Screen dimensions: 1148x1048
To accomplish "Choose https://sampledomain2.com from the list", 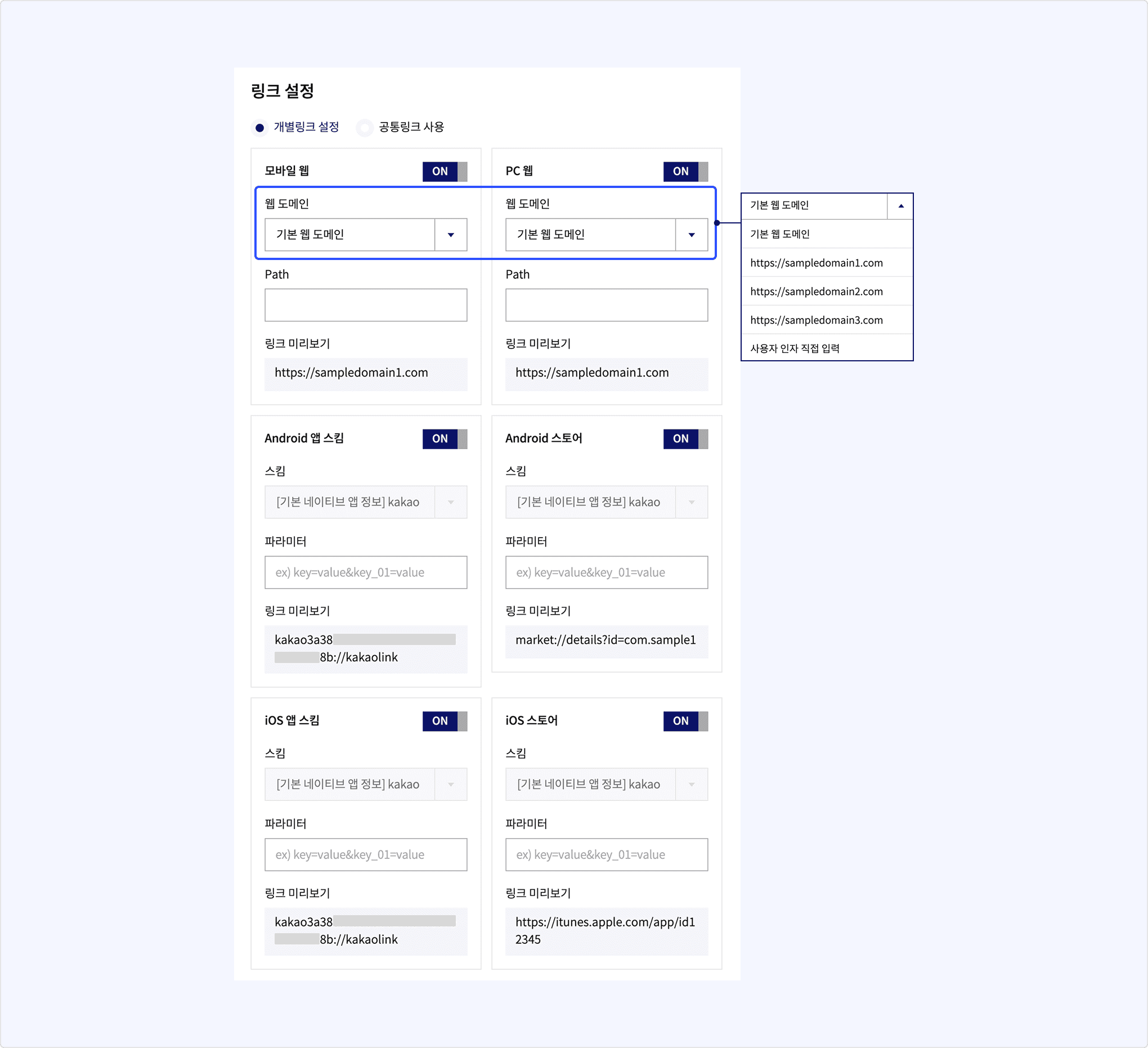I will [x=816, y=292].
